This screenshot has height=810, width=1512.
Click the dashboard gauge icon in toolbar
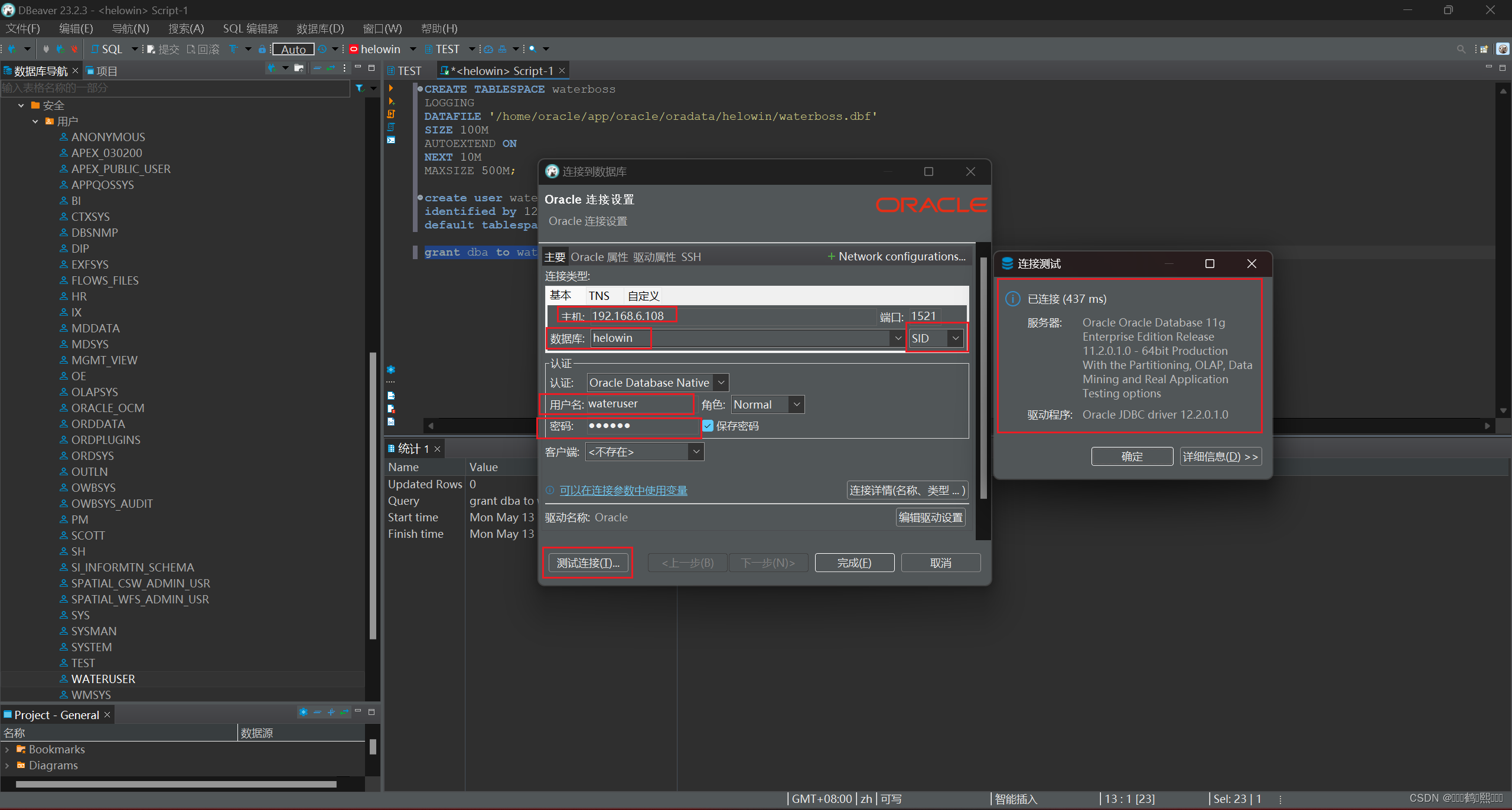coord(489,49)
